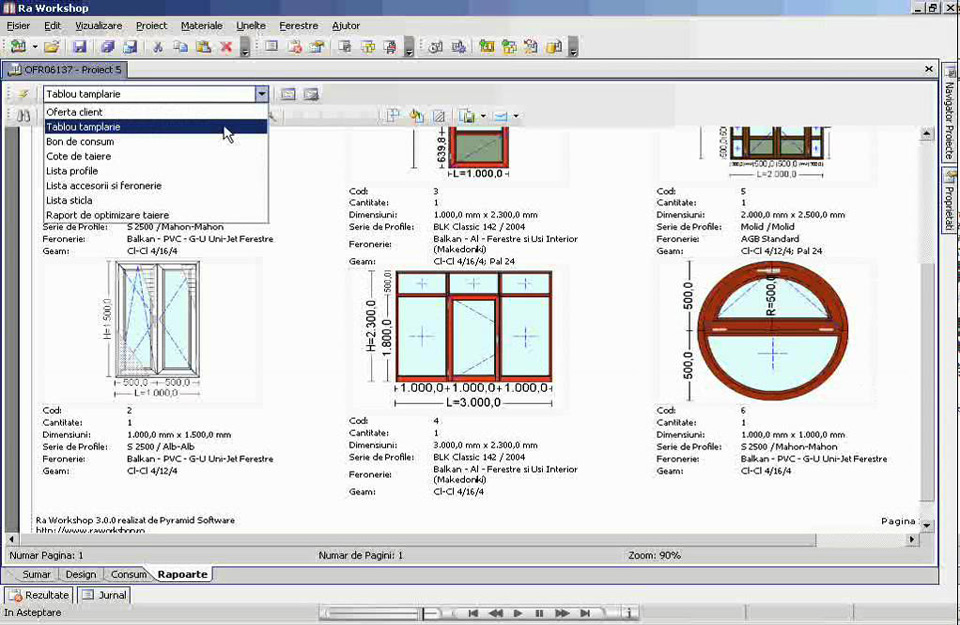Image resolution: width=960 pixels, height=625 pixels.
Task: Click the skip-to-end playback button
Action: coord(585,612)
